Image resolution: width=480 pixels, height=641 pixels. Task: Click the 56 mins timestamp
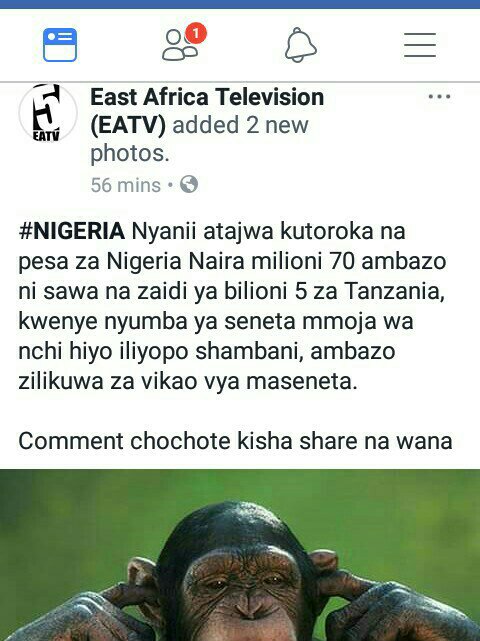(x=126, y=185)
